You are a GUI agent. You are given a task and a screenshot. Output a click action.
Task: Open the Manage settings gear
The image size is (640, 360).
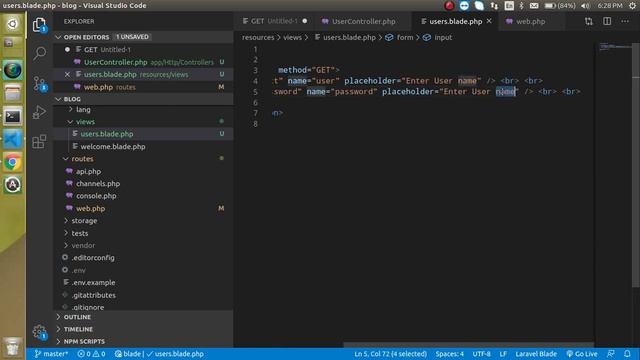tap(39, 332)
